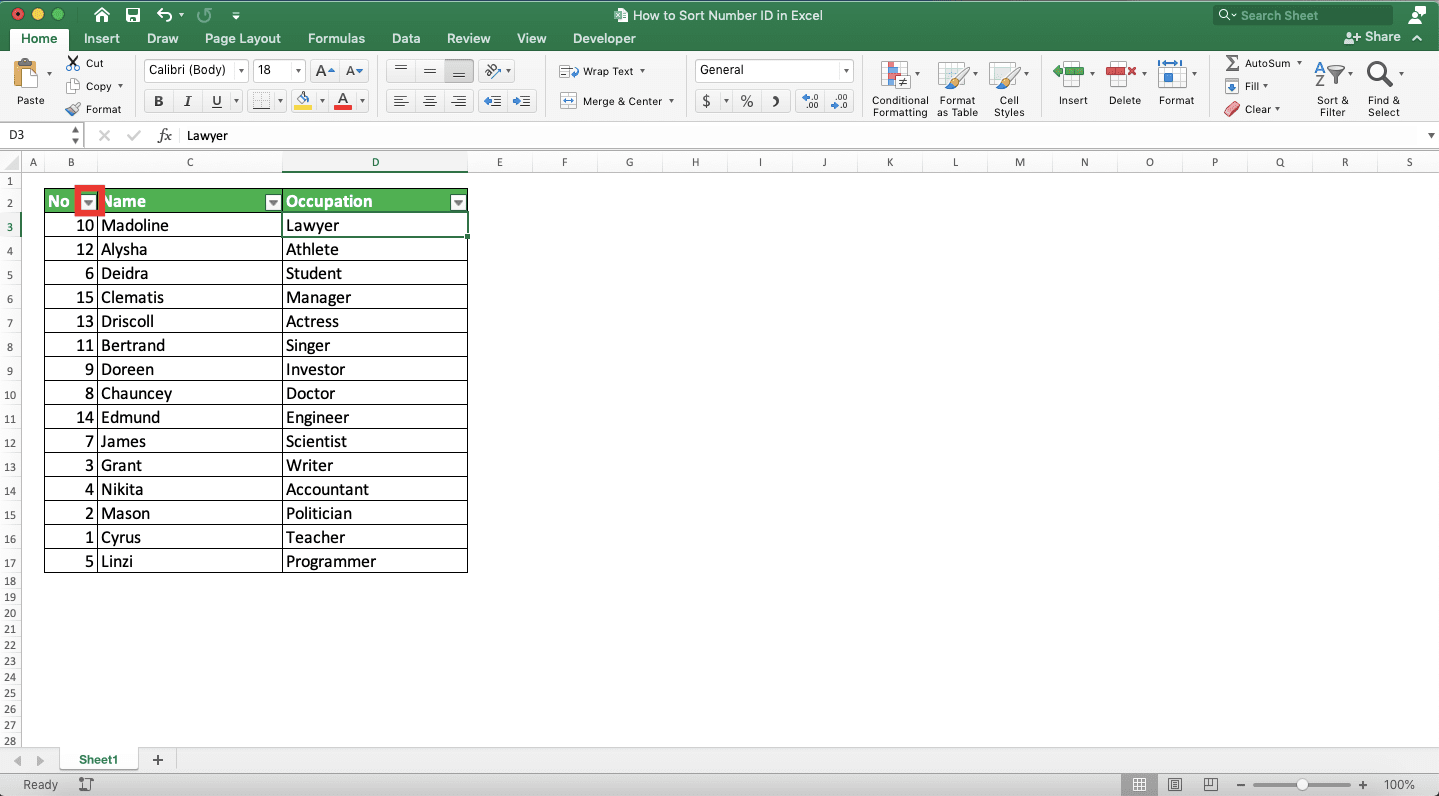
Task: Expand the Name column filter dropdown
Action: coord(273,203)
